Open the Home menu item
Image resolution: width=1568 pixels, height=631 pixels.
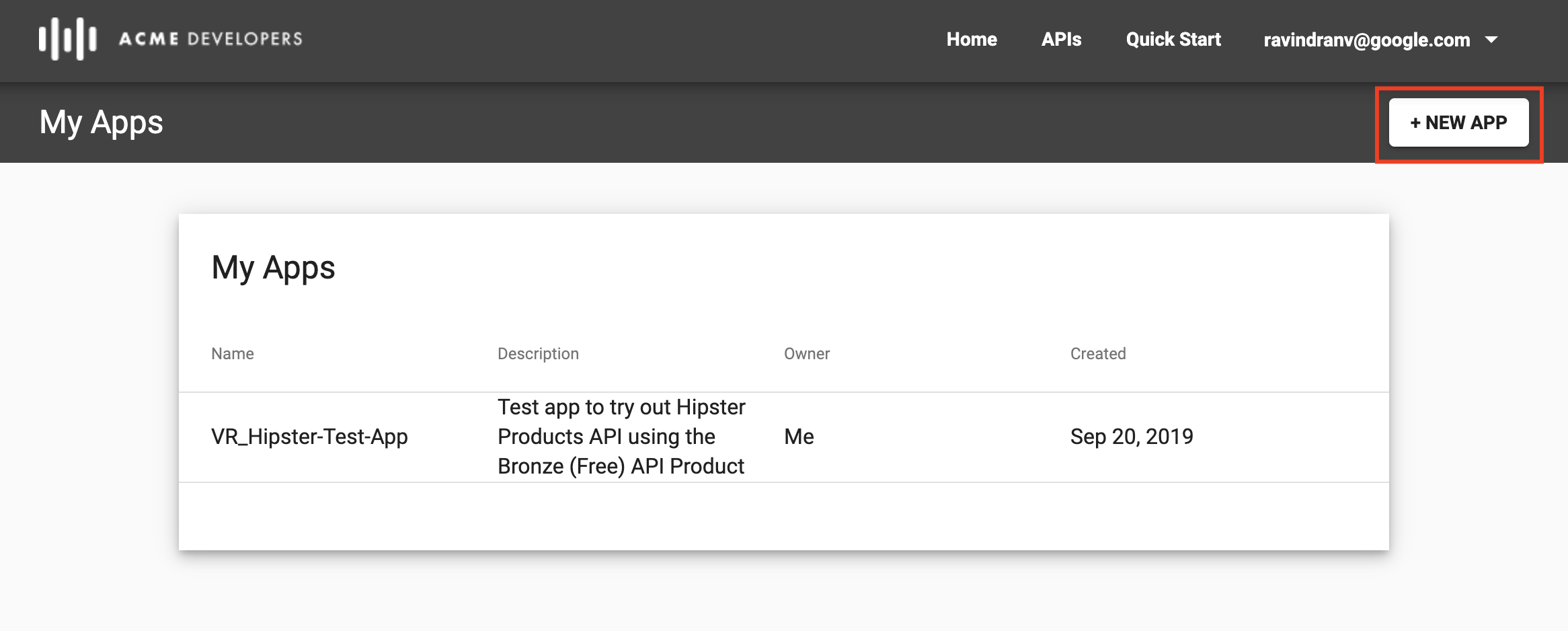pyautogui.click(x=972, y=40)
